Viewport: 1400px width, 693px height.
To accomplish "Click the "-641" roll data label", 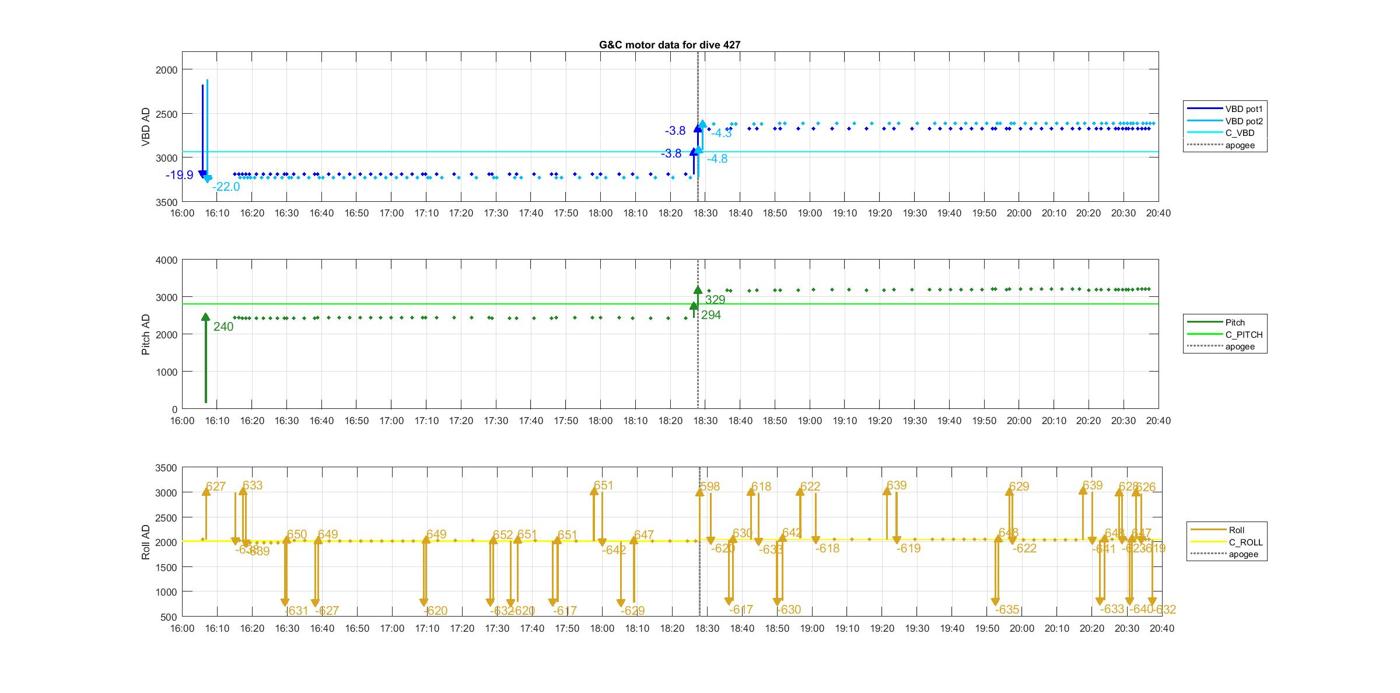I will pos(1103,549).
